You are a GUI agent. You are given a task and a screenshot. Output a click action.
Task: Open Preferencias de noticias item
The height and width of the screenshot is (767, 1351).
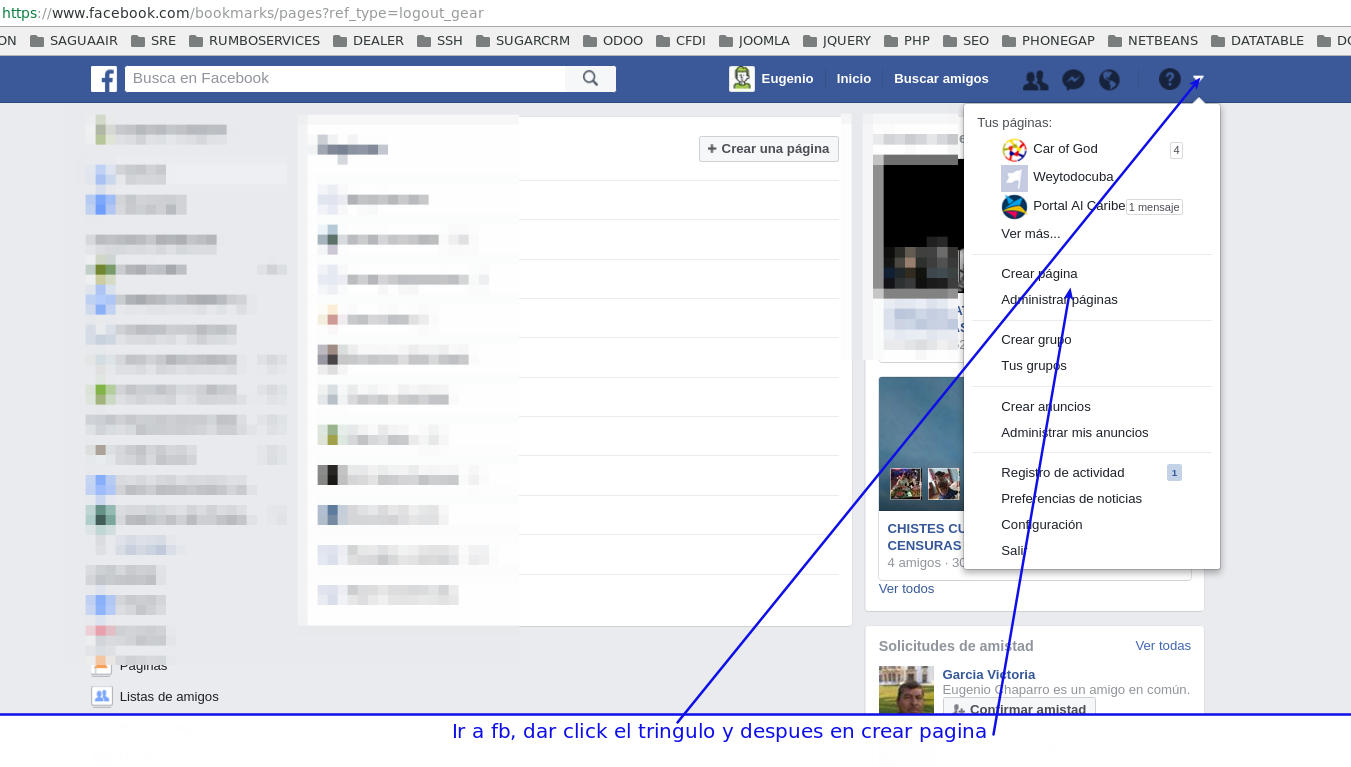click(1071, 499)
